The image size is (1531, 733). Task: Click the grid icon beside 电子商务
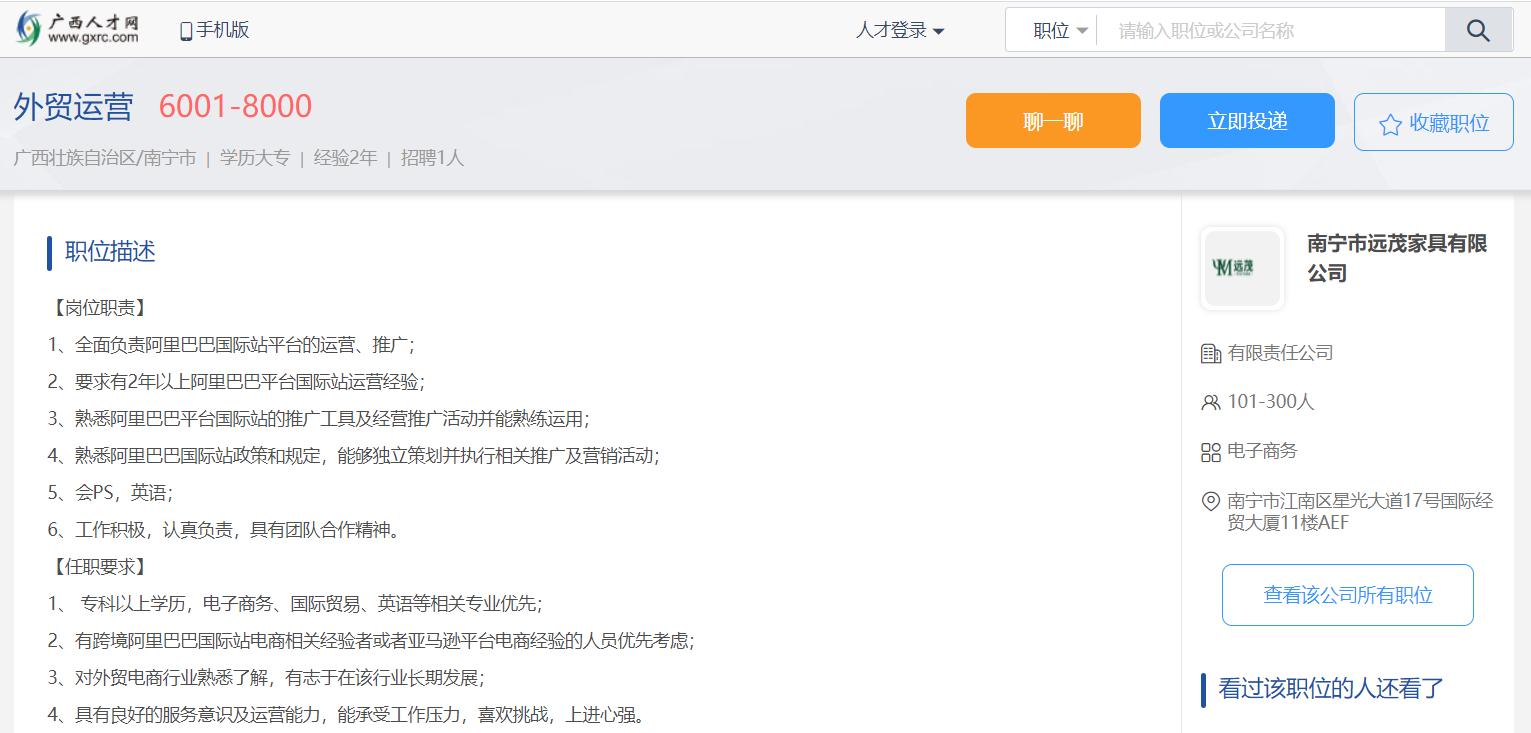[x=1210, y=452]
